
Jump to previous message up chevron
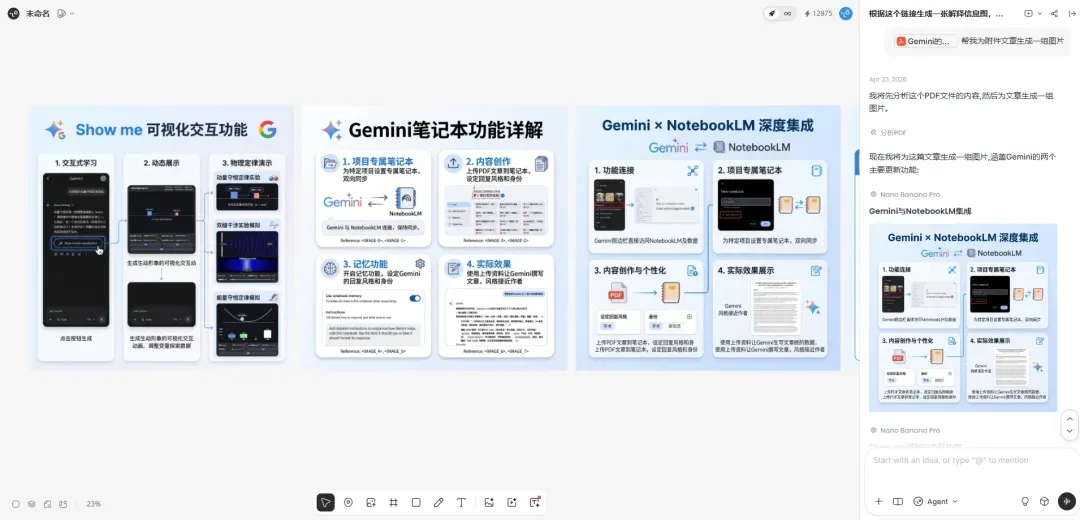coord(1069,417)
